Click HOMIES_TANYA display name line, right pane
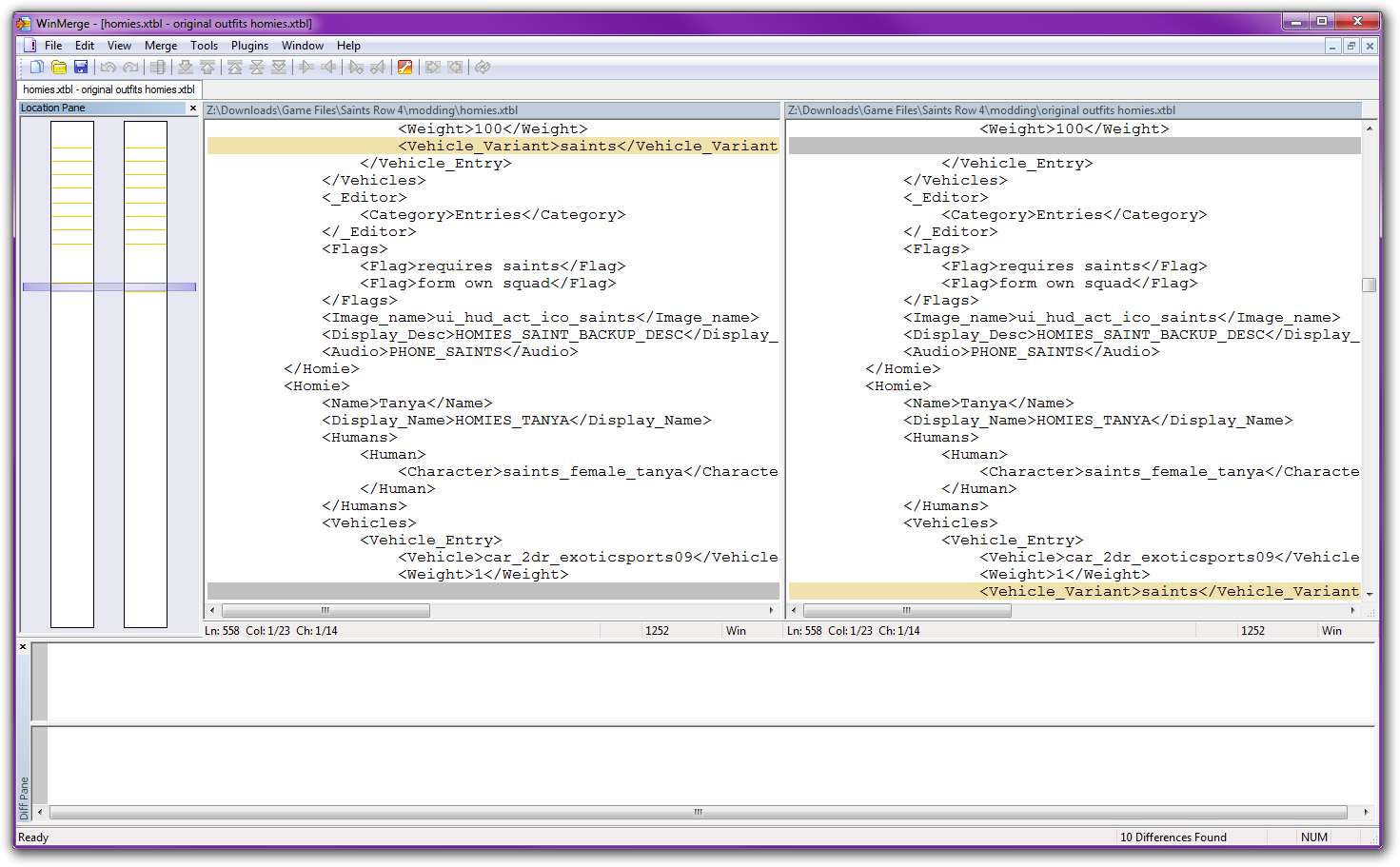This screenshot has width=1400, height=867. click(x=1098, y=420)
